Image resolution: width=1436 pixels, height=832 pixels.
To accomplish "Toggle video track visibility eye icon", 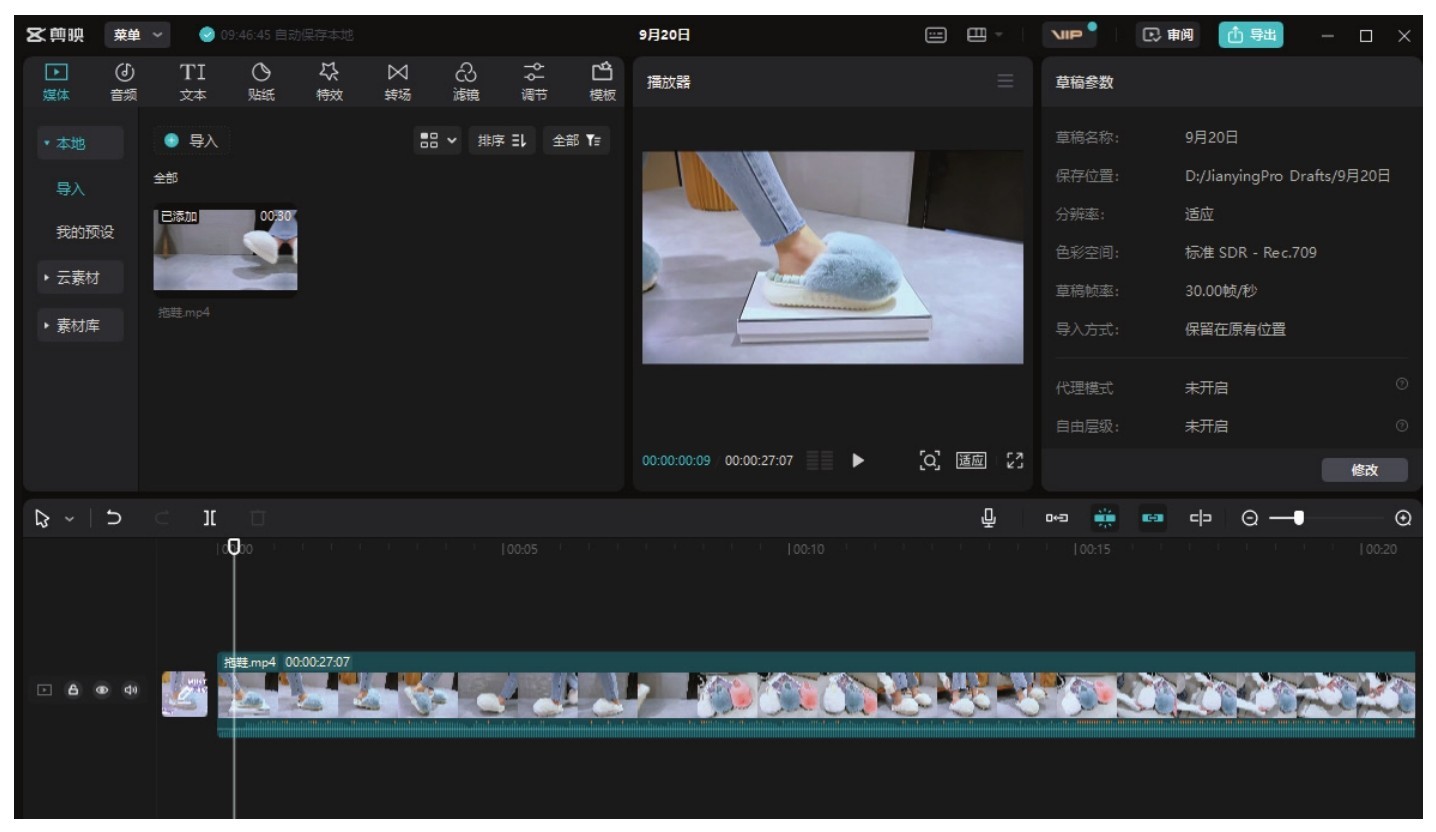I will pyautogui.click(x=101, y=690).
